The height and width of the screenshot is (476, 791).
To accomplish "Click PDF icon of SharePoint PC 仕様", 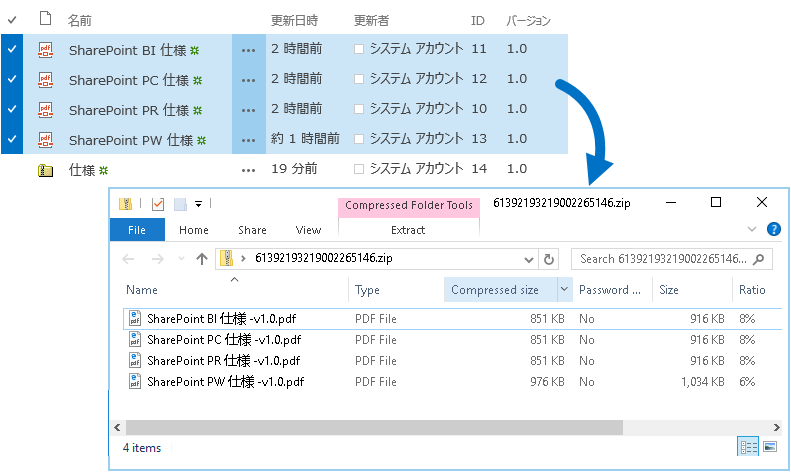I will click(x=45, y=80).
